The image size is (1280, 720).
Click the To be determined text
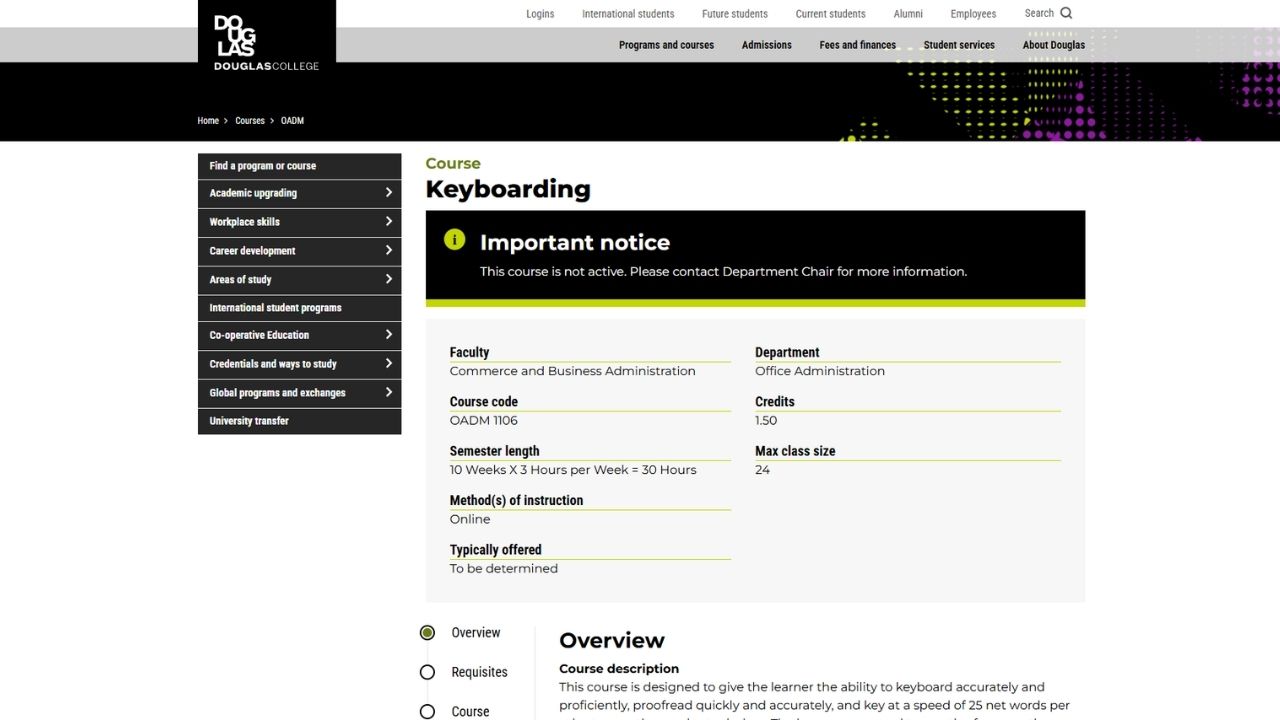tap(504, 568)
